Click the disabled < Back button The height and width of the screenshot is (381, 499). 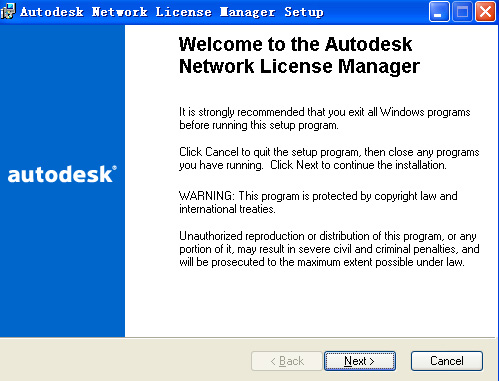pyautogui.click(x=287, y=361)
